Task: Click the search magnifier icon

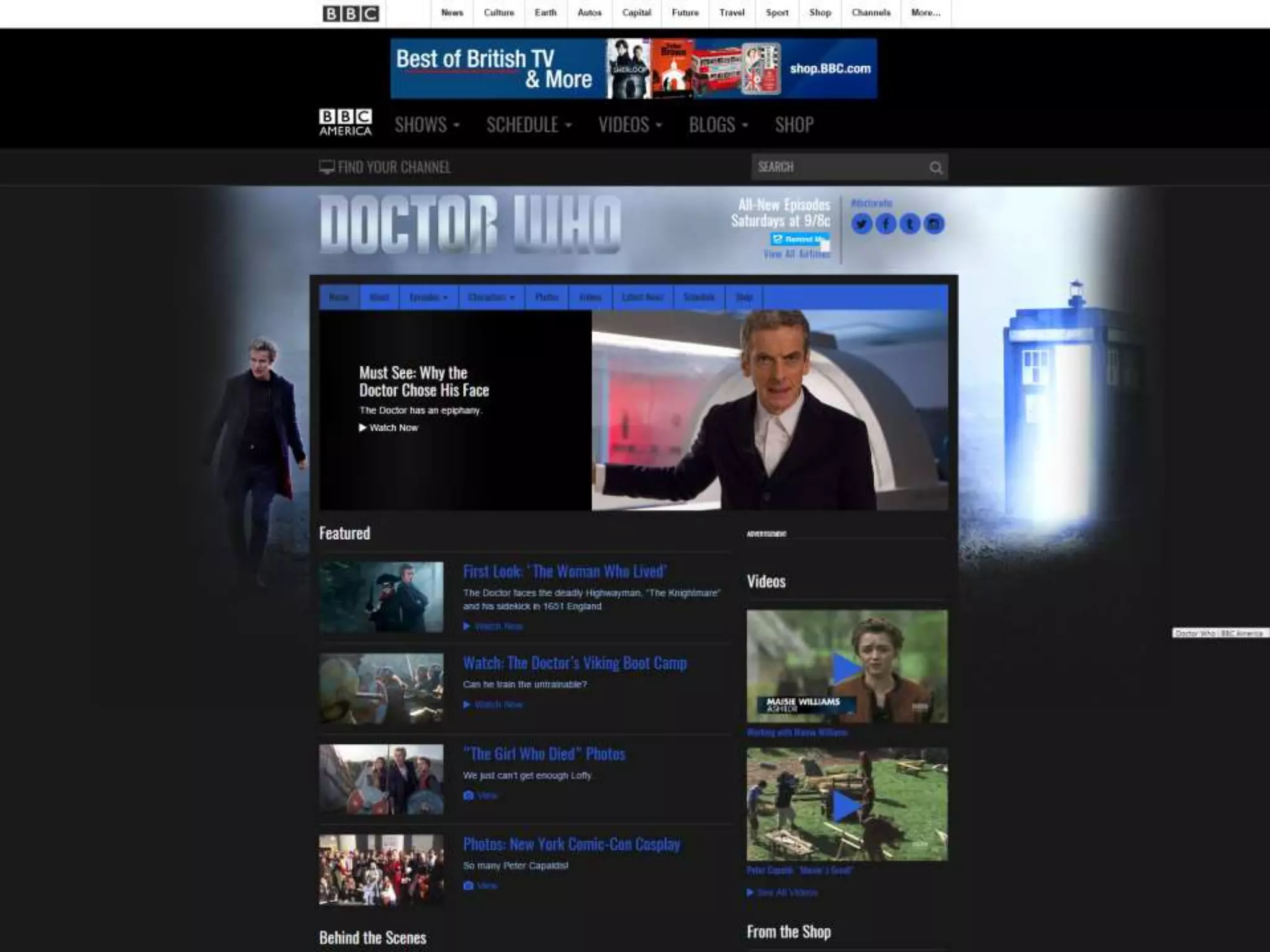Action: coord(936,167)
